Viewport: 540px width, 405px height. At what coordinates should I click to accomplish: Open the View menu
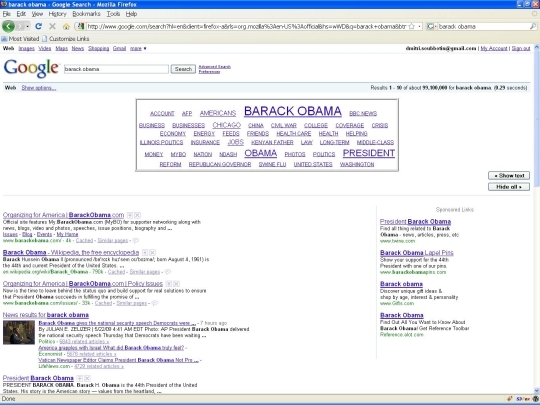coord(37,14)
